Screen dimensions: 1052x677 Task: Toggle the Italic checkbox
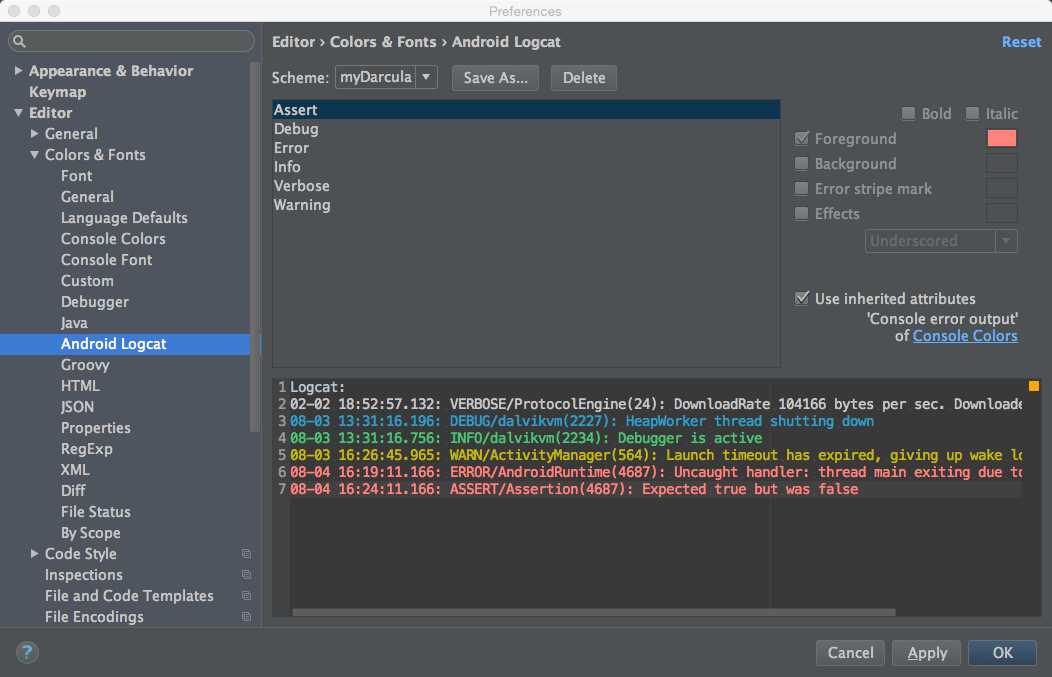[x=973, y=114]
